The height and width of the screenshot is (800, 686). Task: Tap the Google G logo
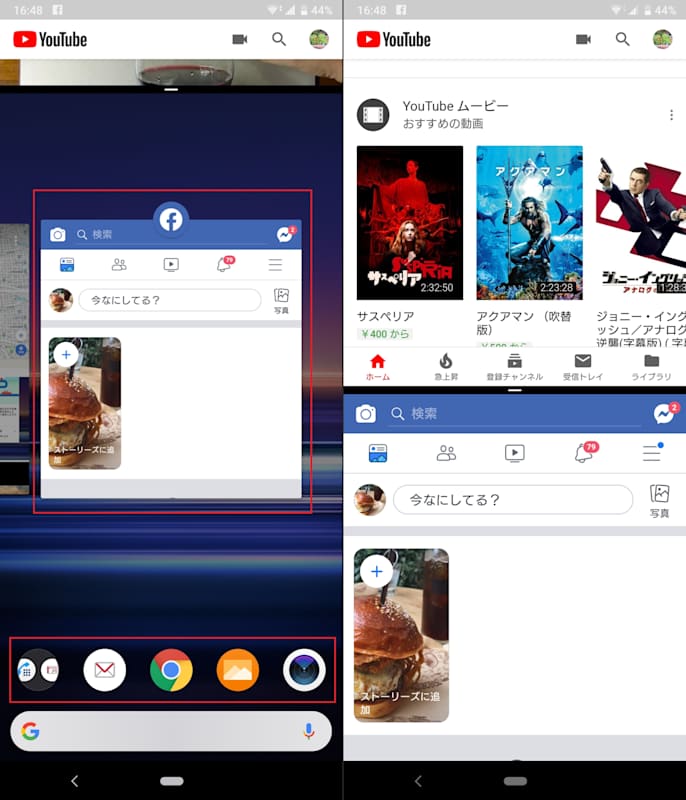[31, 731]
